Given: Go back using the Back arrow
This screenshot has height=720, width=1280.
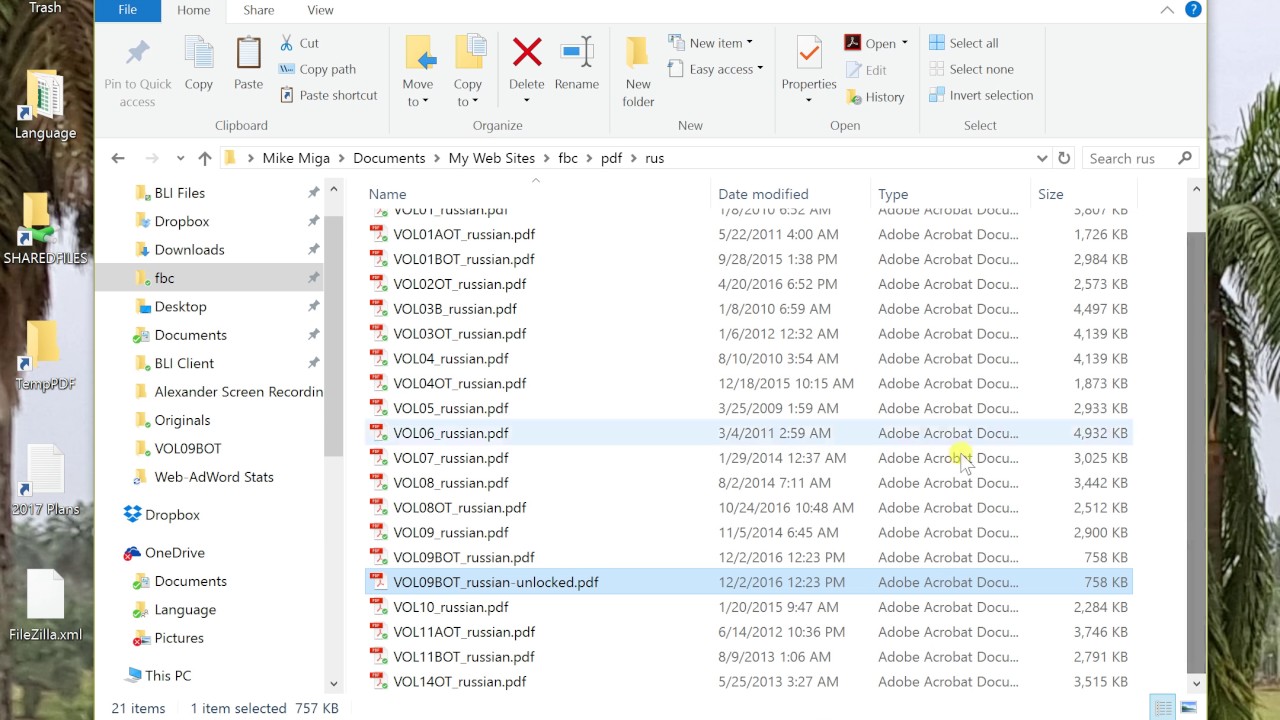Looking at the screenshot, I should (118, 158).
